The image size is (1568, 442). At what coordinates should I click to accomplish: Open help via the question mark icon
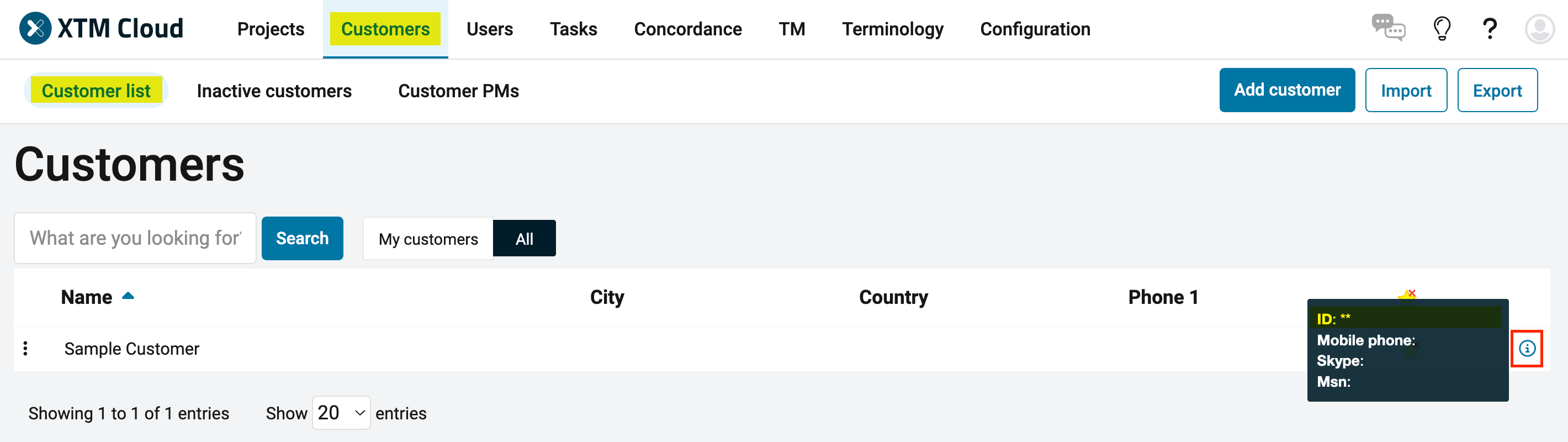tap(1490, 28)
